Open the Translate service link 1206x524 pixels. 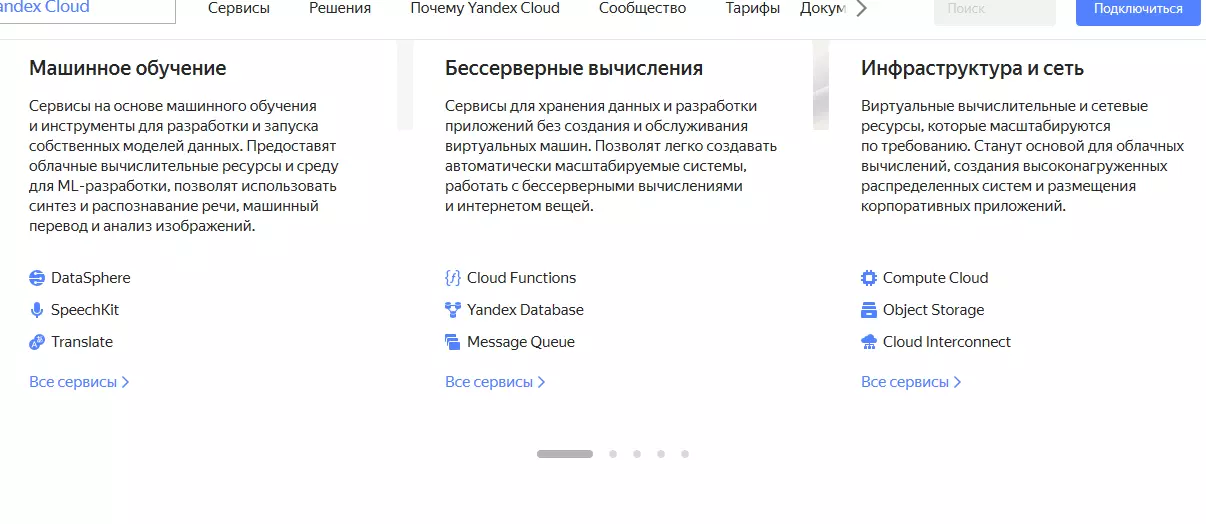[x=82, y=342]
